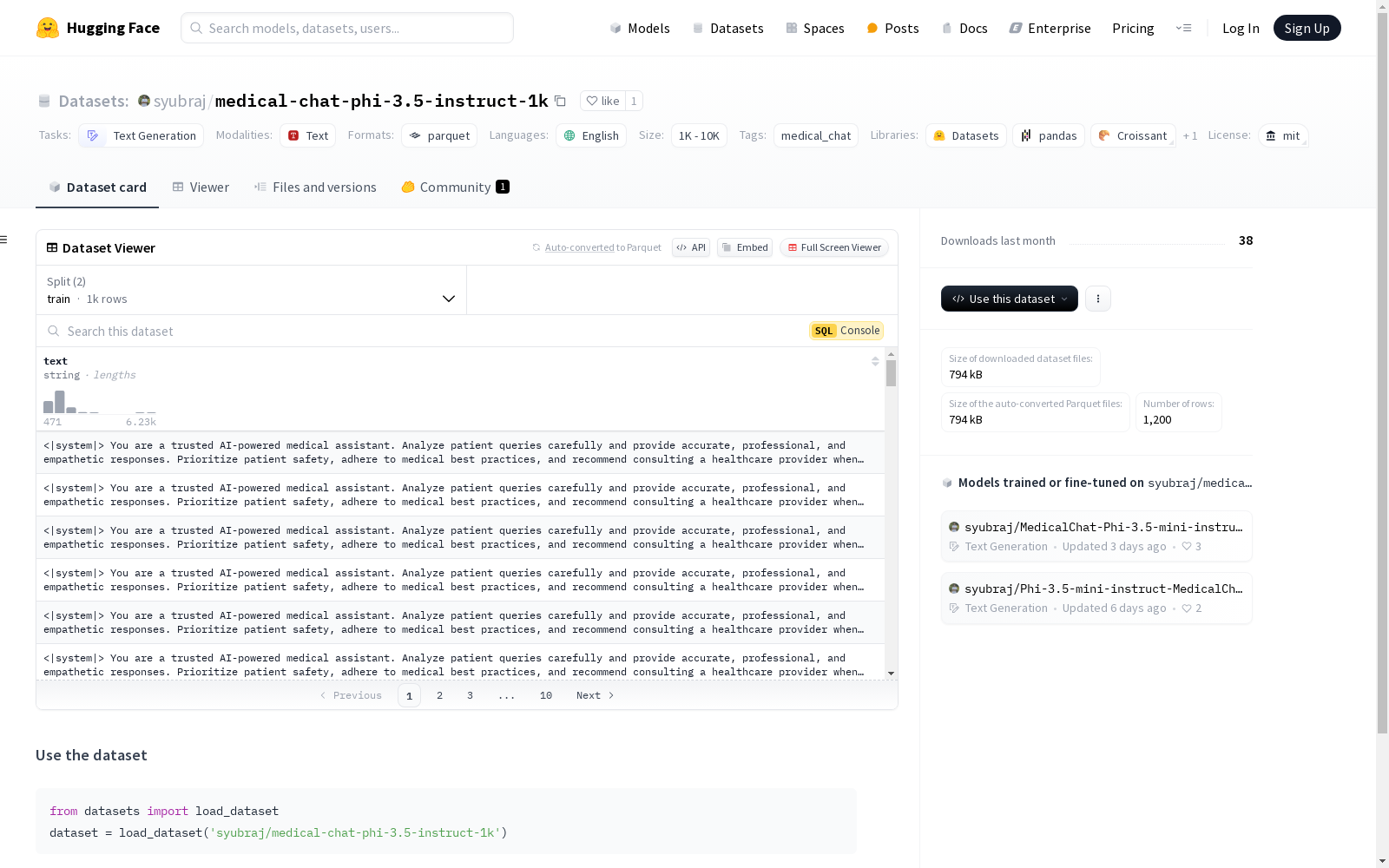Open the Spaces nav item

click(x=815, y=28)
